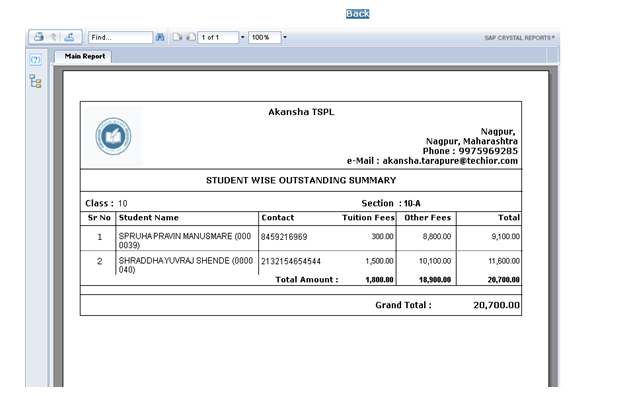
Task: Click the Section 10-A value
Action: 412,204
